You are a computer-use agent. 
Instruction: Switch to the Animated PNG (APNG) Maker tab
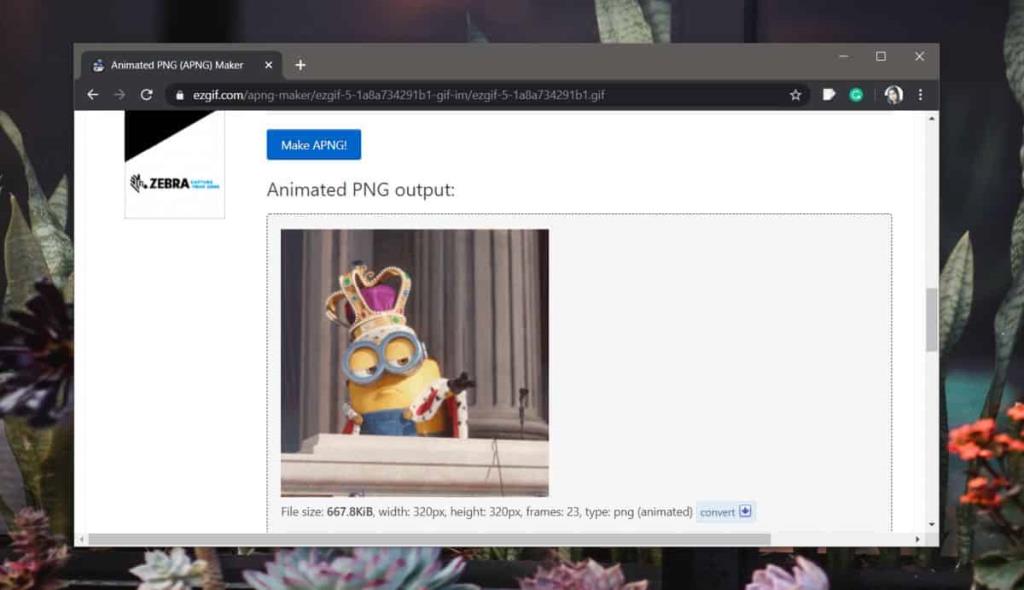tap(180, 64)
